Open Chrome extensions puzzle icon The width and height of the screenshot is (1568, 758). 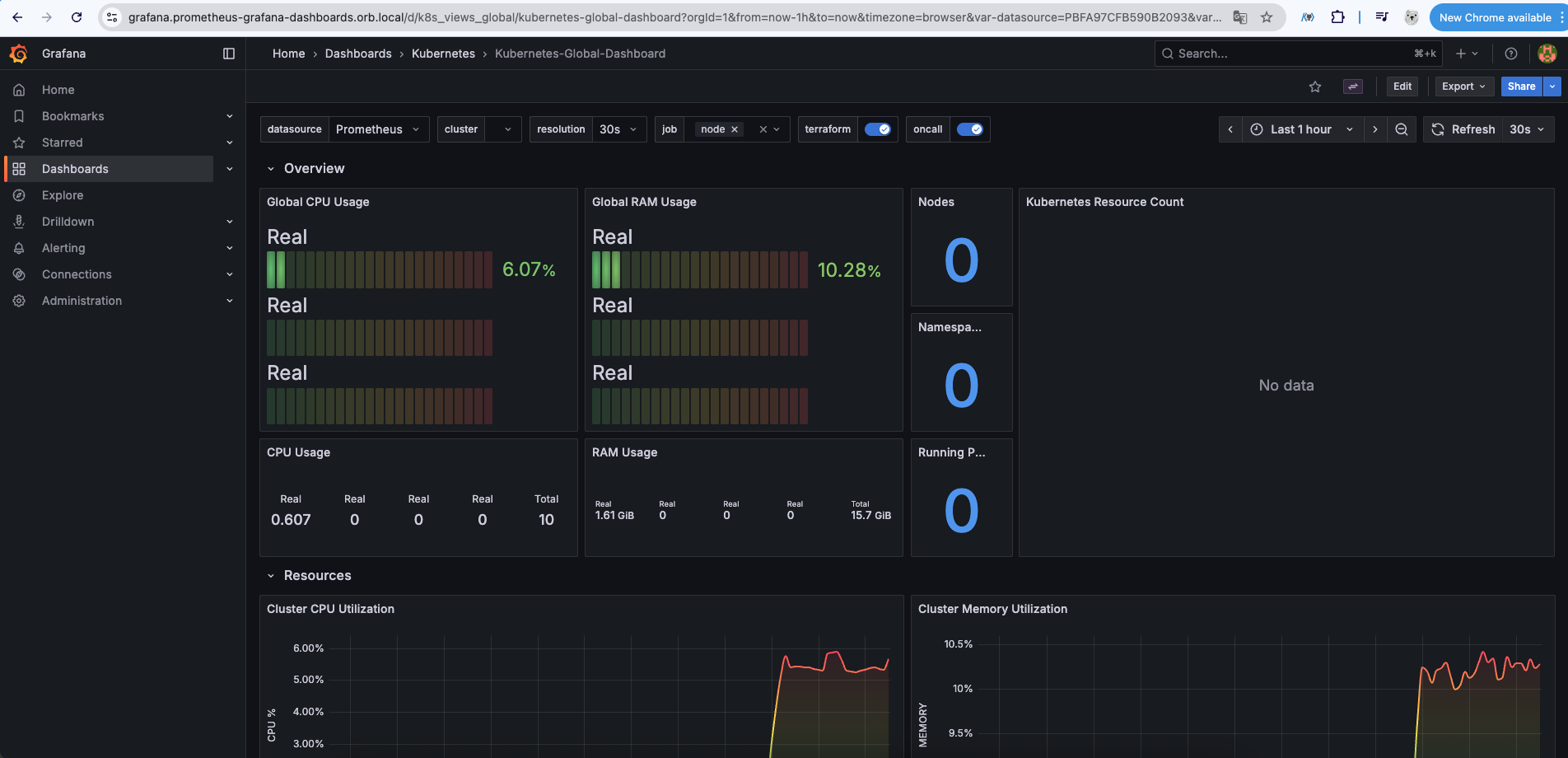click(x=1337, y=17)
